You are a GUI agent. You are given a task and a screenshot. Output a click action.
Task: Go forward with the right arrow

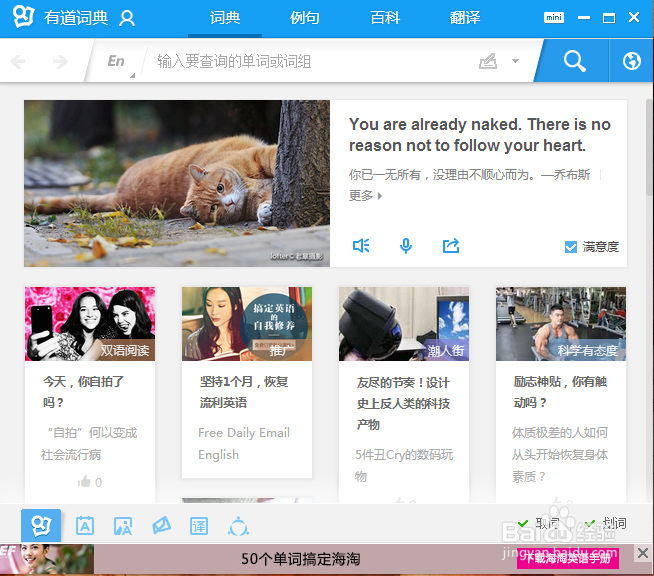(x=60, y=62)
